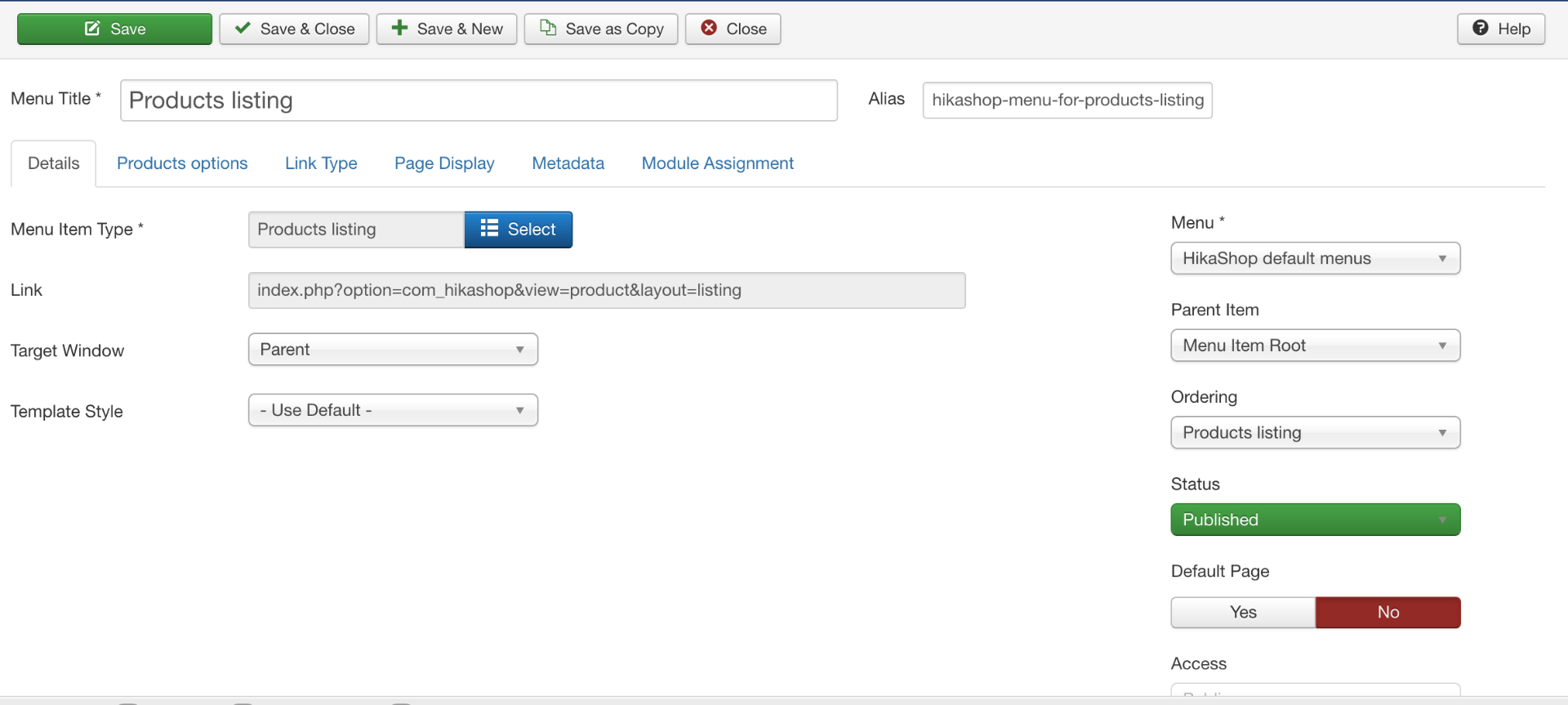This screenshot has width=1568, height=705.
Task: Click the Template Style label
Action: click(x=67, y=412)
